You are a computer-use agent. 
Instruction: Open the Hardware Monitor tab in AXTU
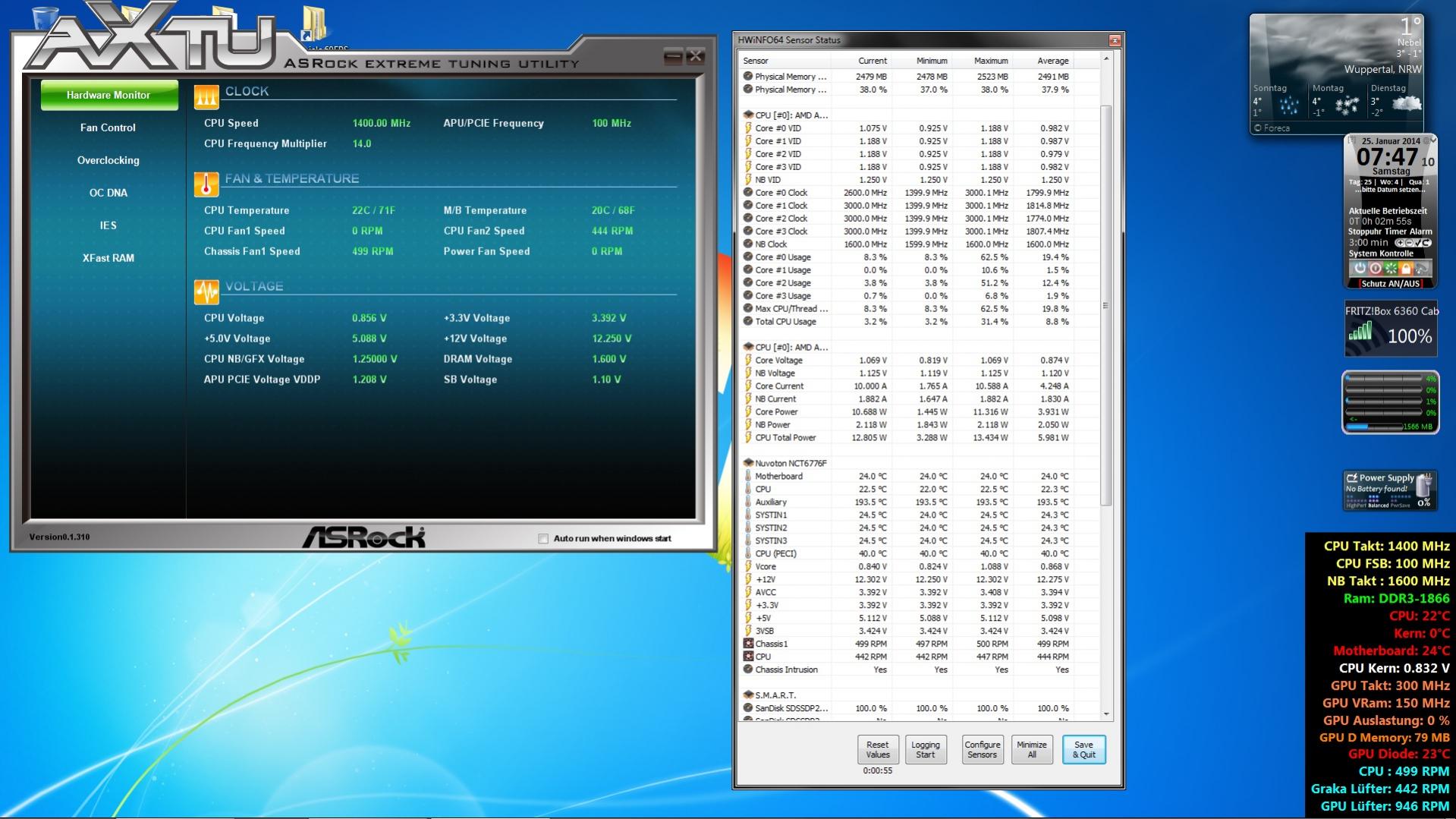108,95
